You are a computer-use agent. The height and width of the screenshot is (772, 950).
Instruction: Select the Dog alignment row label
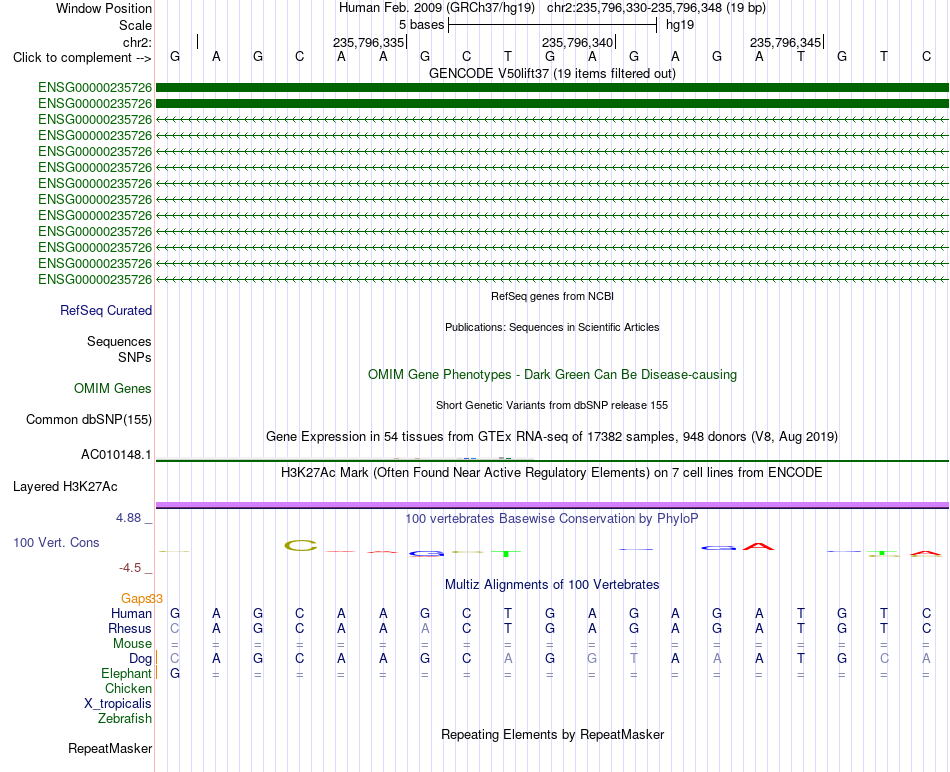pyautogui.click(x=140, y=659)
